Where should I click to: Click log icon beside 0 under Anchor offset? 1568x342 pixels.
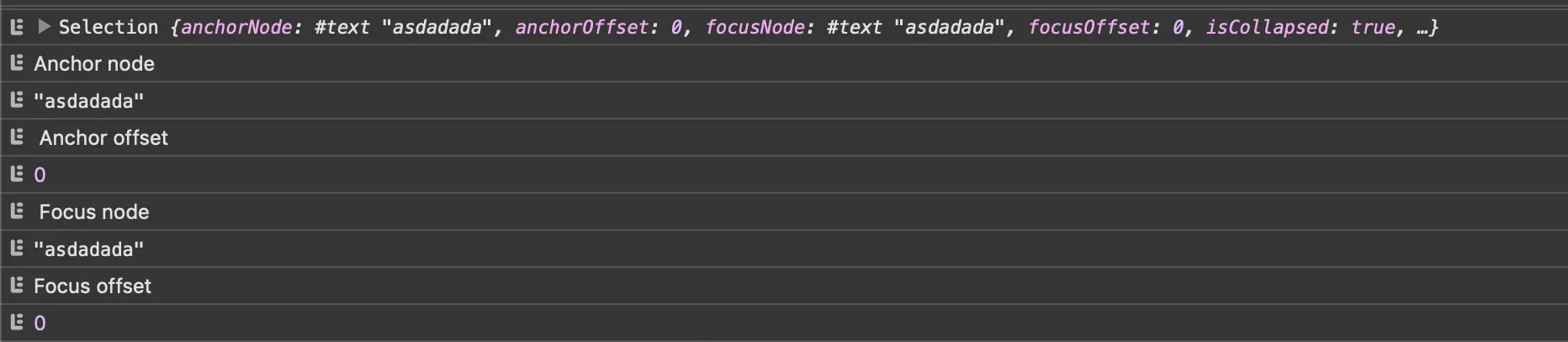(x=16, y=174)
